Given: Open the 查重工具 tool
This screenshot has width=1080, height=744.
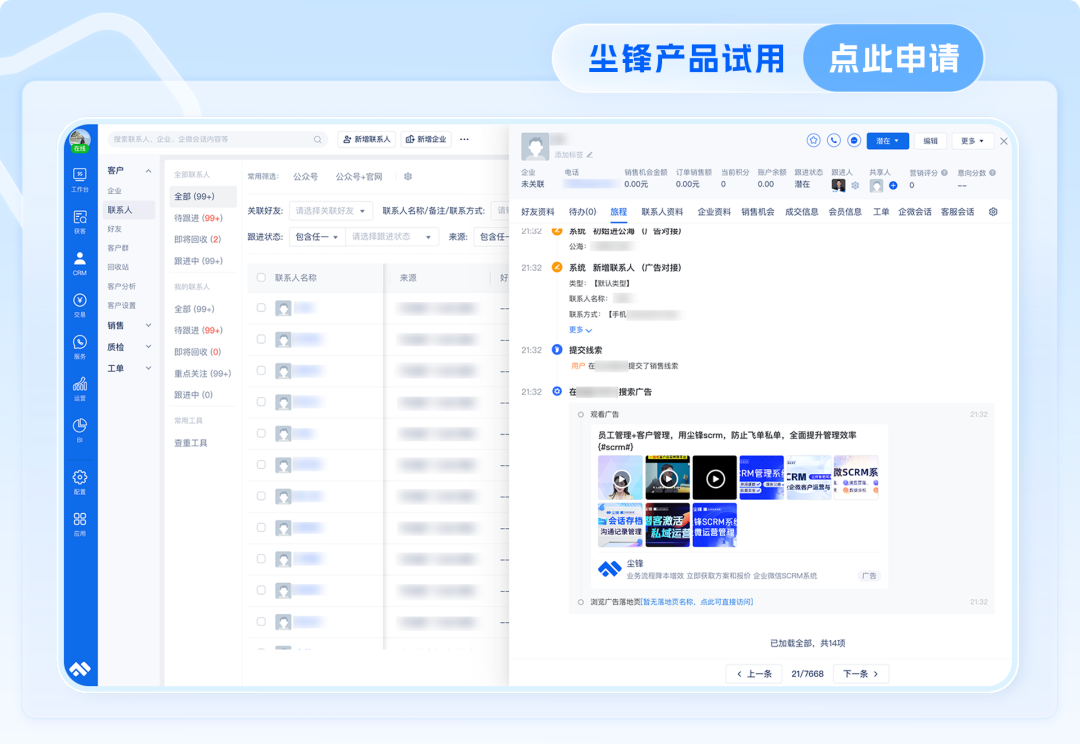Looking at the screenshot, I should pos(191,443).
